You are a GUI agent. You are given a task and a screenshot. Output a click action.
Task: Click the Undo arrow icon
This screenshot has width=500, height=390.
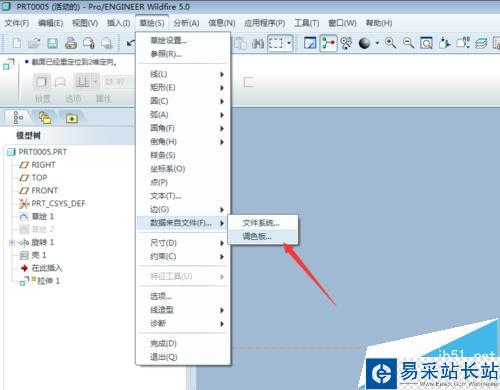tap(131, 43)
